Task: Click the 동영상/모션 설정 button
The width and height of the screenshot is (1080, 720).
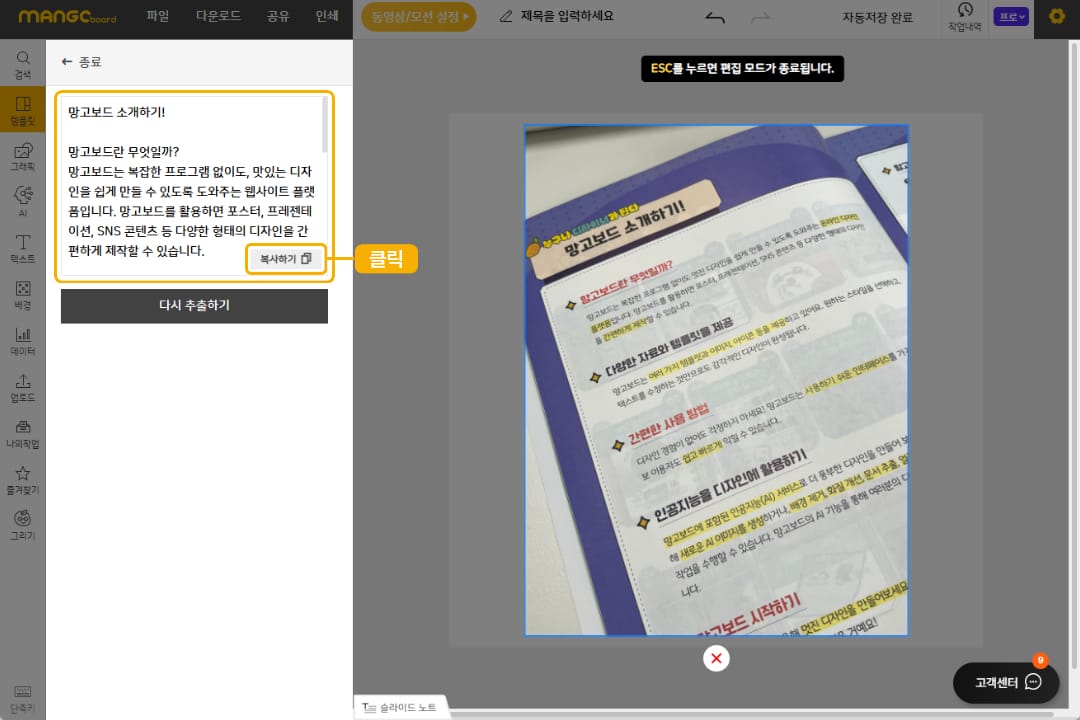Action: (x=419, y=17)
